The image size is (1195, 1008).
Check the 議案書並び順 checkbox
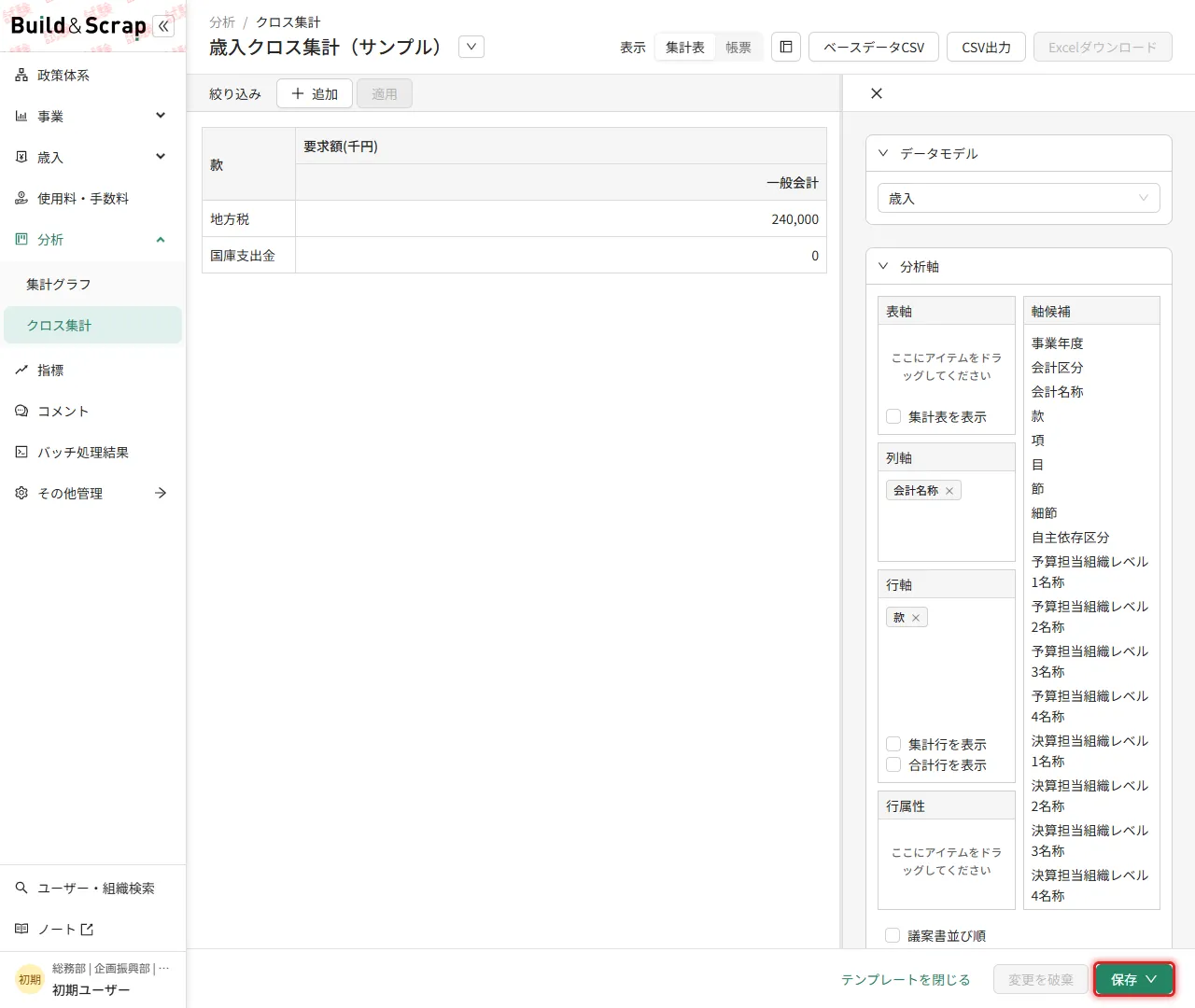point(893,936)
